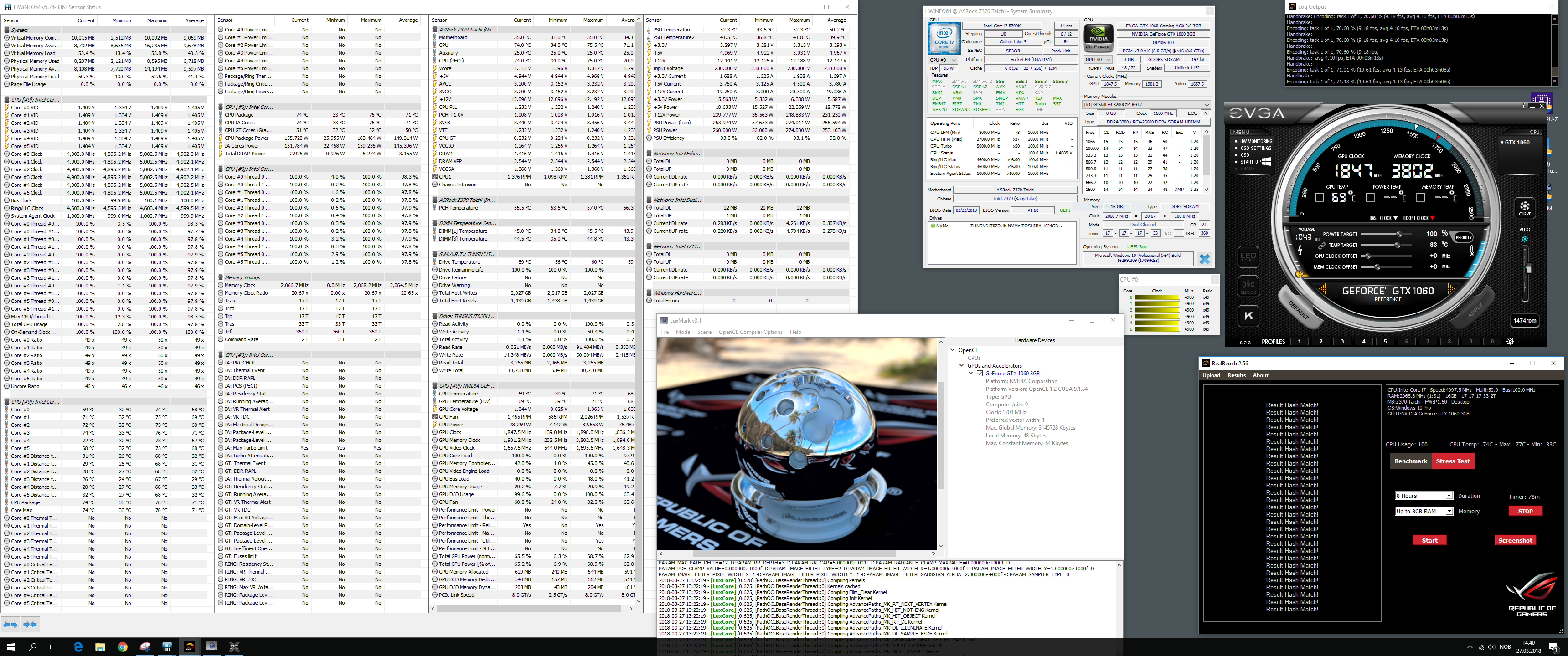Click the voltage lightning bolt icon
Image resolution: width=1568 pixels, height=656 pixels.
click(x=1300, y=250)
